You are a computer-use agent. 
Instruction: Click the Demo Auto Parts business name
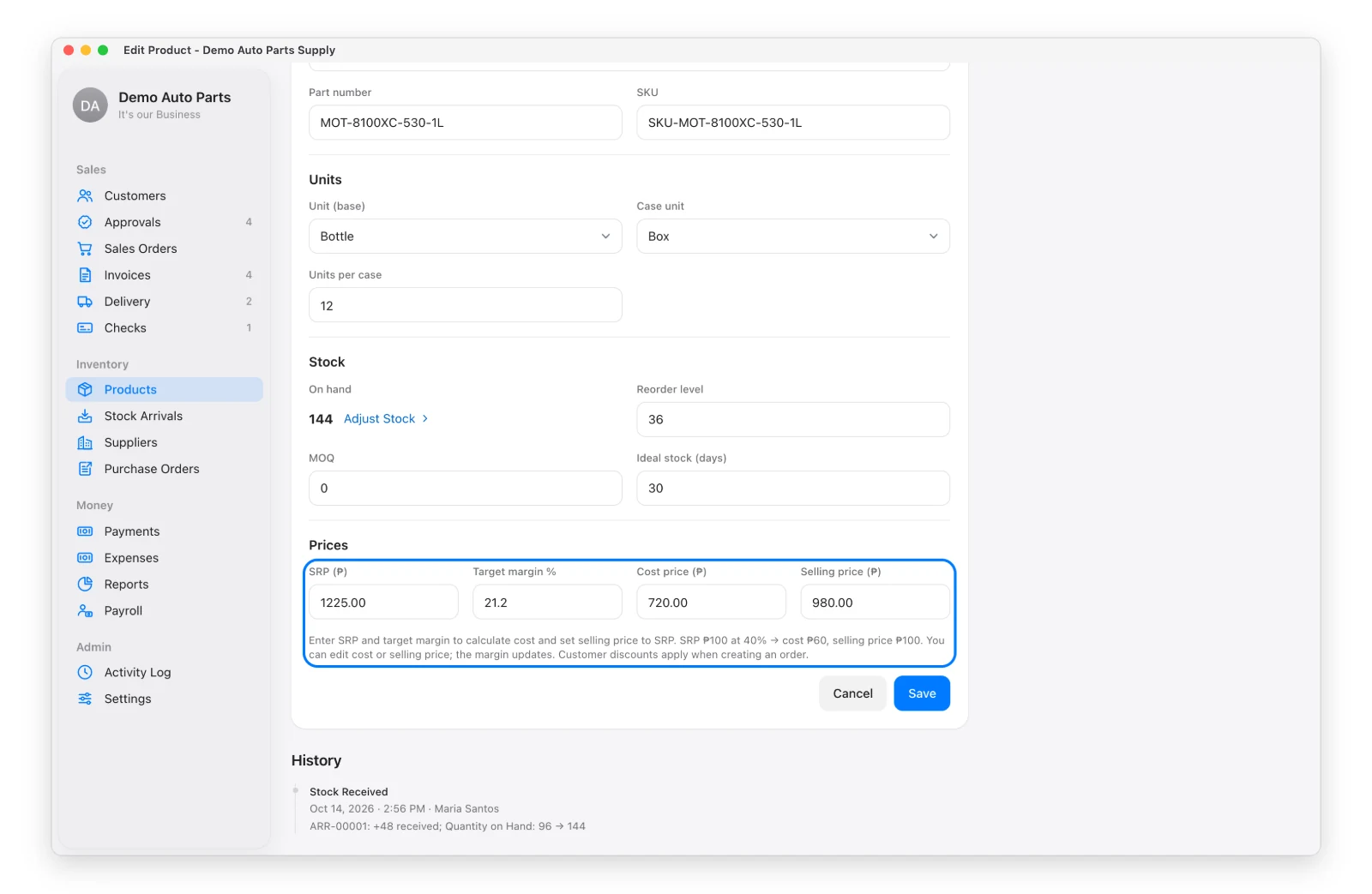pos(175,98)
